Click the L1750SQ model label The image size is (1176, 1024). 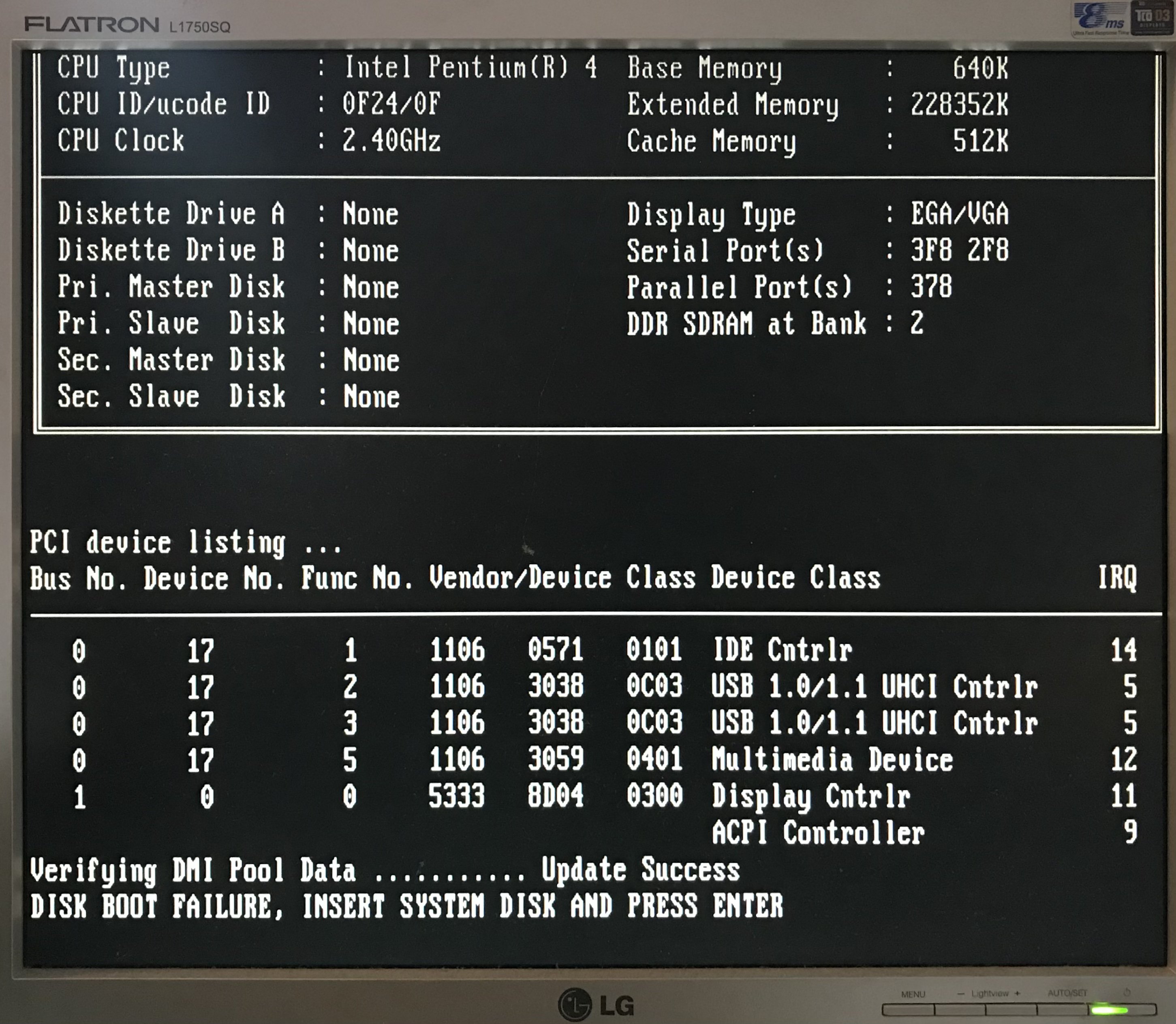(199, 27)
